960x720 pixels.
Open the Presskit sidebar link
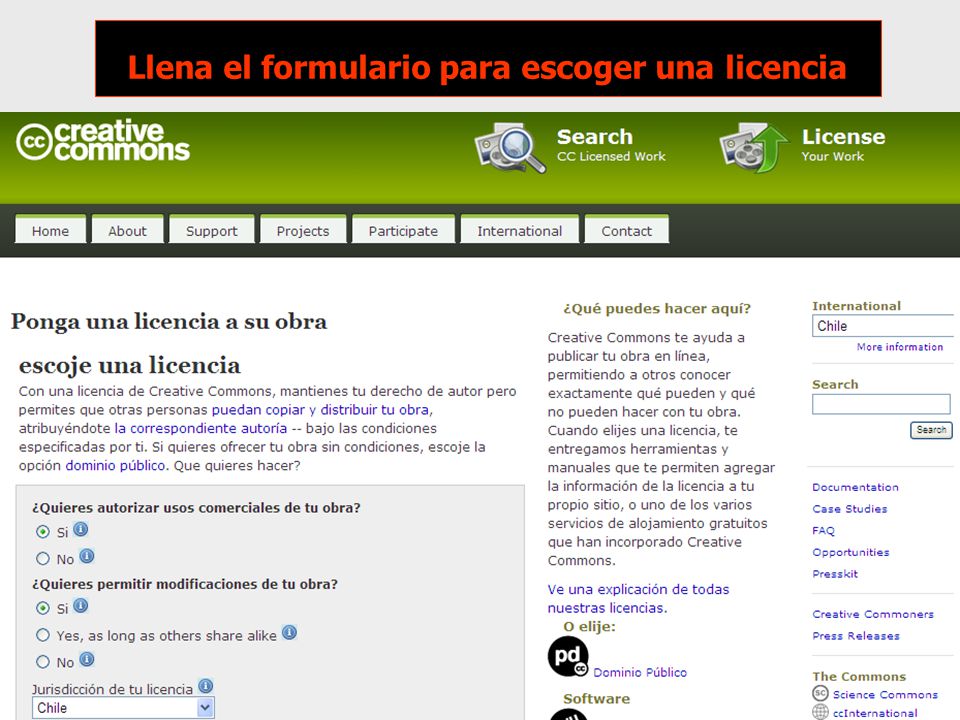coord(835,574)
